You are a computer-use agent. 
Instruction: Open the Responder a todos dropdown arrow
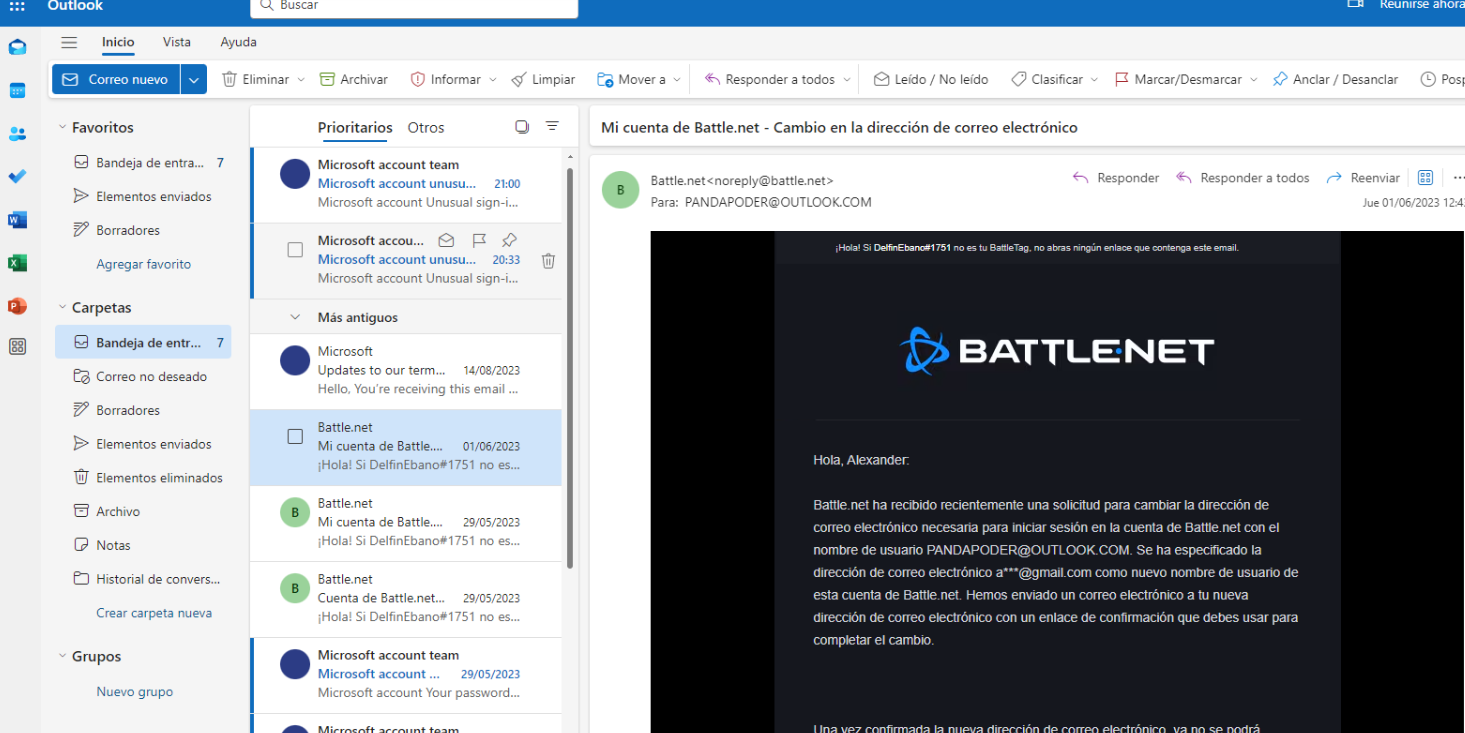point(847,79)
